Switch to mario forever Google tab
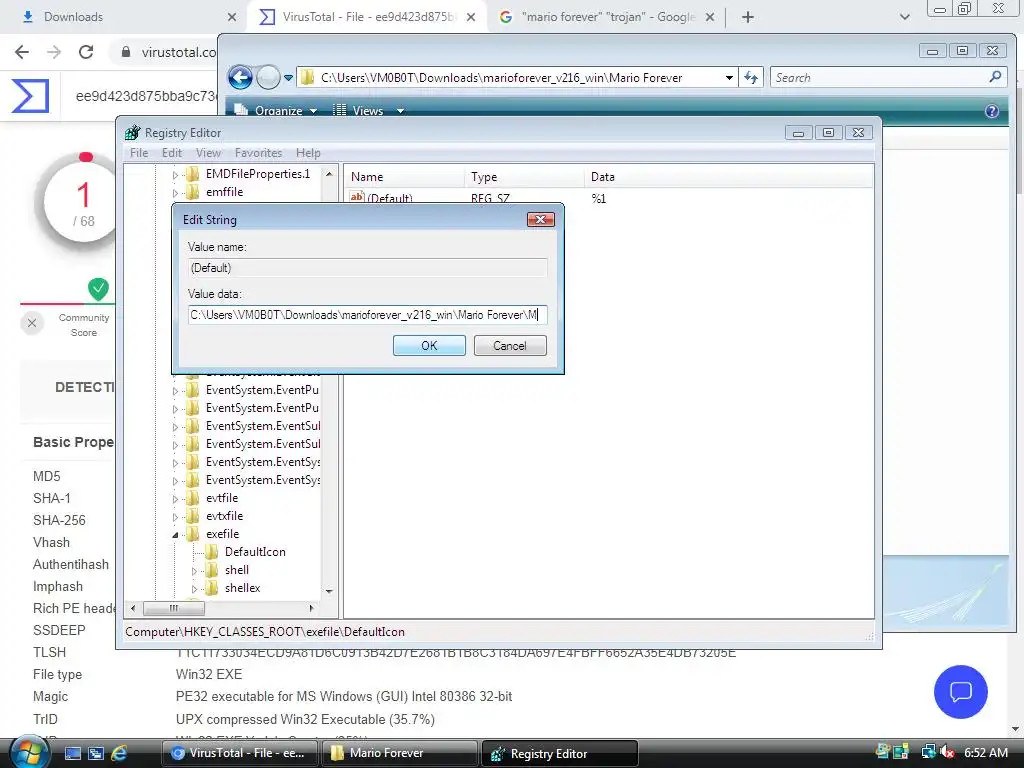The image size is (1024, 768). (x=609, y=17)
